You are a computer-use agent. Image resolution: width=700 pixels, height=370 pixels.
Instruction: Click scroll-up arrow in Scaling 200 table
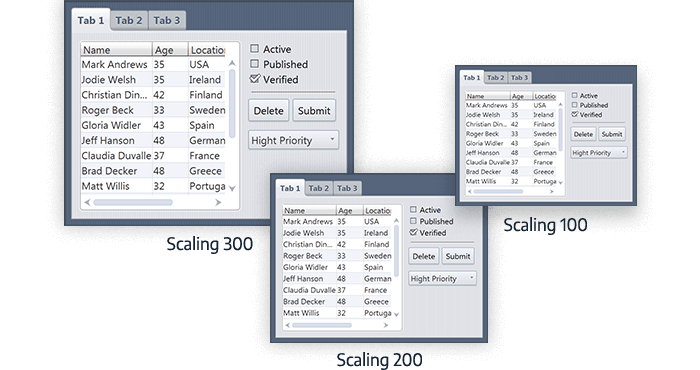click(396, 221)
